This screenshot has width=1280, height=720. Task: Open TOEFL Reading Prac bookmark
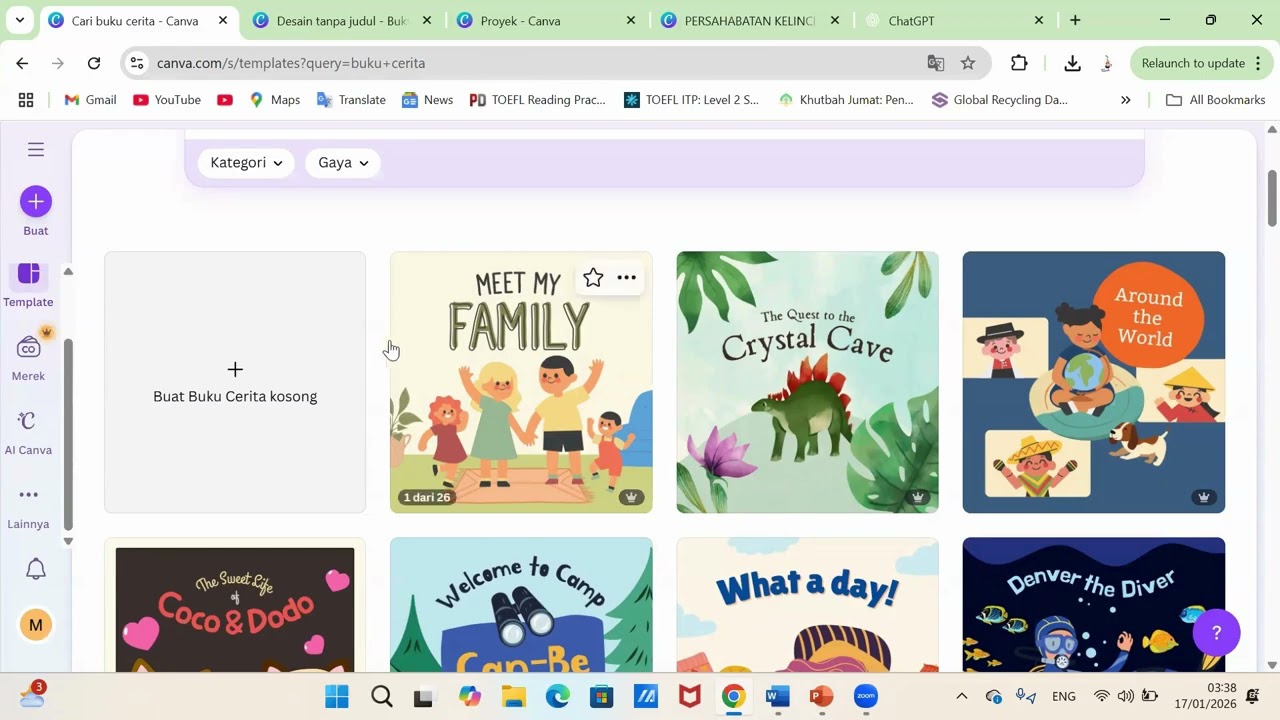537,100
